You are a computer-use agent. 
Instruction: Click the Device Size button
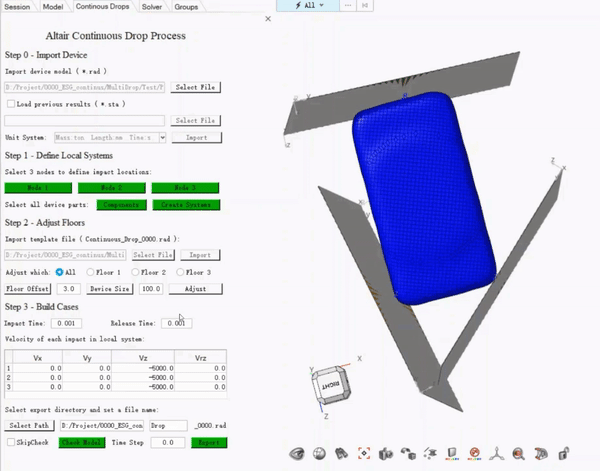(x=110, y=288)
